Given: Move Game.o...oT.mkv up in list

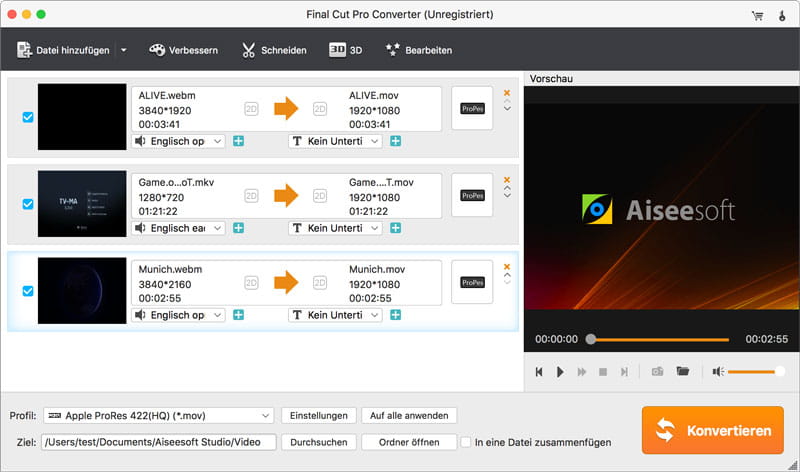Looking at the screenshot, I should [x=507, y=188].
